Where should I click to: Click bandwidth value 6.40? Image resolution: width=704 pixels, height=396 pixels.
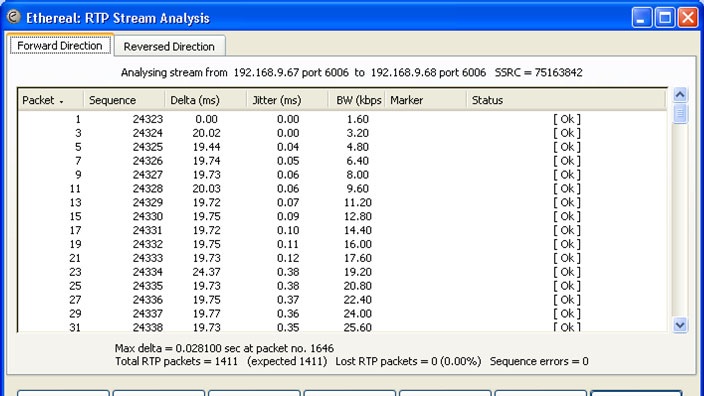358,161
